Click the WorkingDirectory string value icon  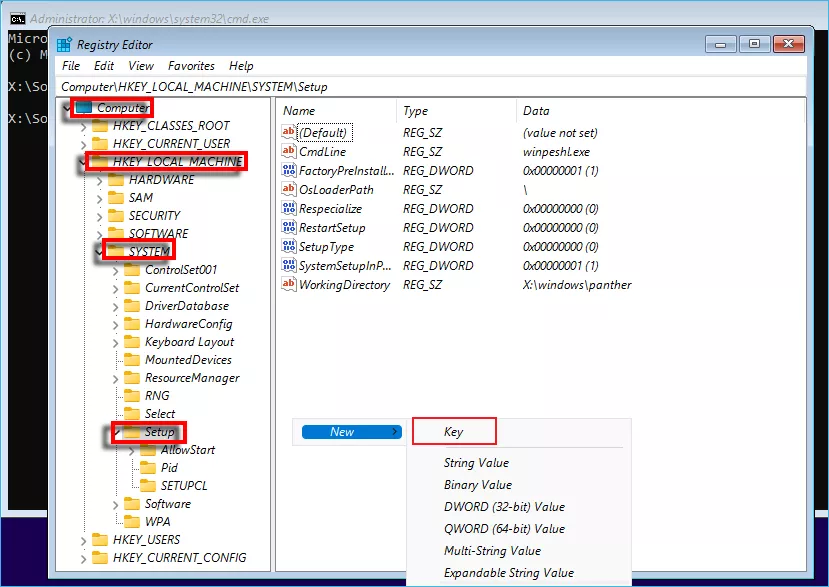pos(289,285)
